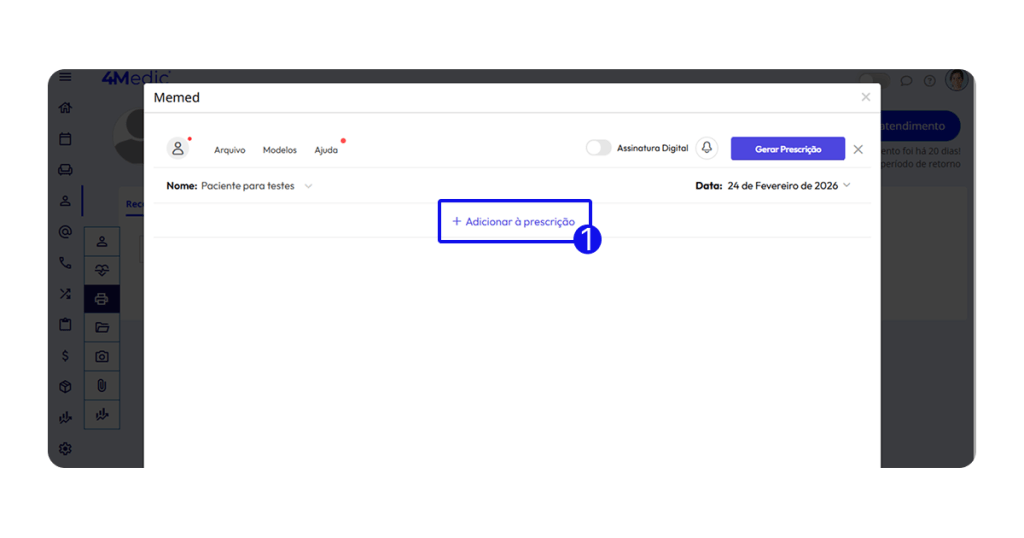Click the paperclip attachments icon
1024x538 pixels.
coord(102,385)
